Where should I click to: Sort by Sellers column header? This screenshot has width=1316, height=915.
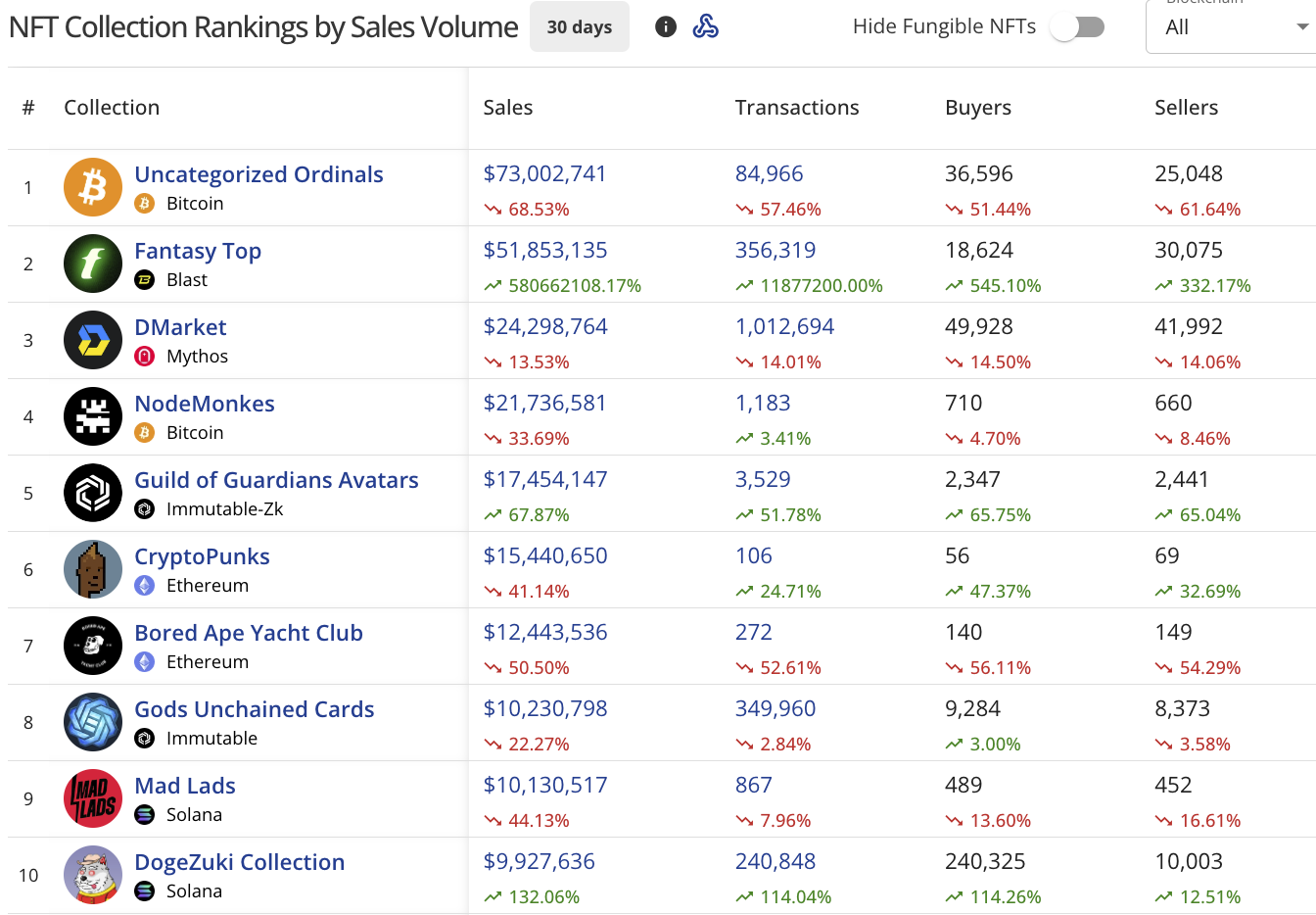pos(1186,108)
